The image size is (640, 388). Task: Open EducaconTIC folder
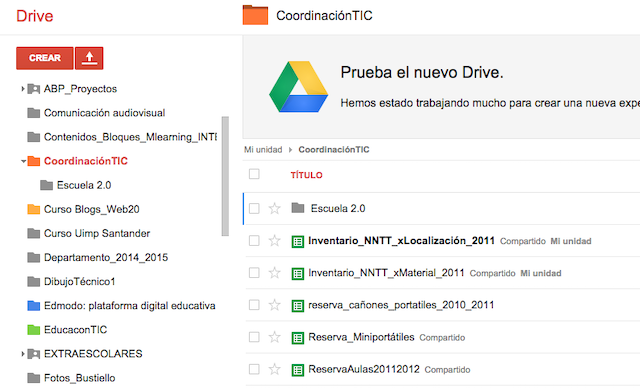(x=76, y=330)
